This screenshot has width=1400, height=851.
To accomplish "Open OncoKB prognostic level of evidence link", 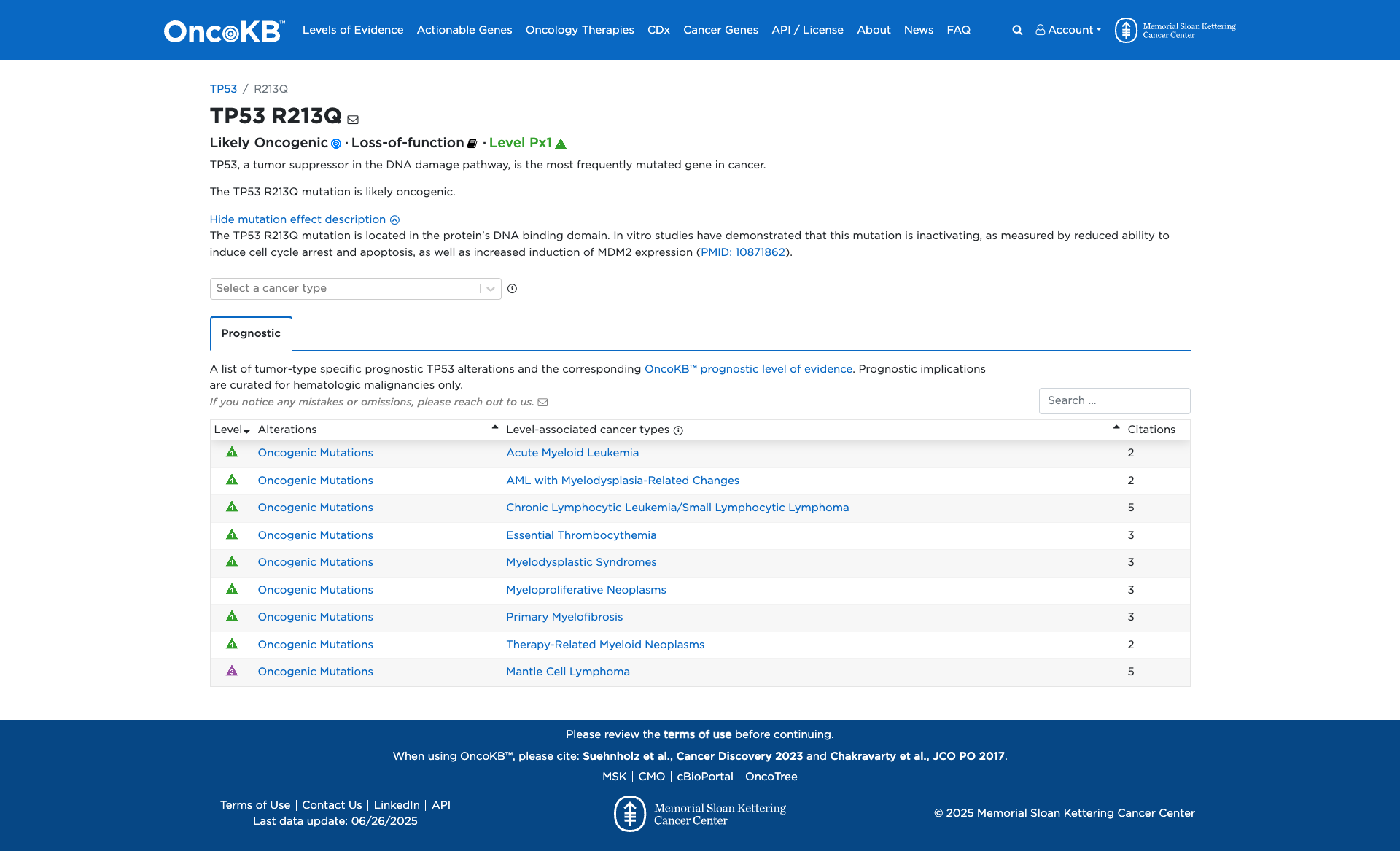I will point(748,369).
